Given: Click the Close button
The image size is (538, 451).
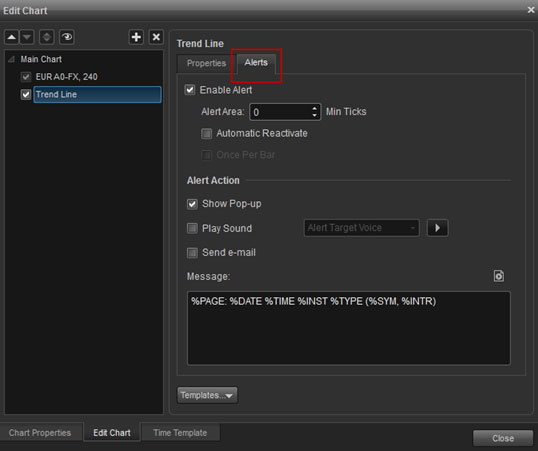Looking at the screenshot, I should tap(503, 438).
